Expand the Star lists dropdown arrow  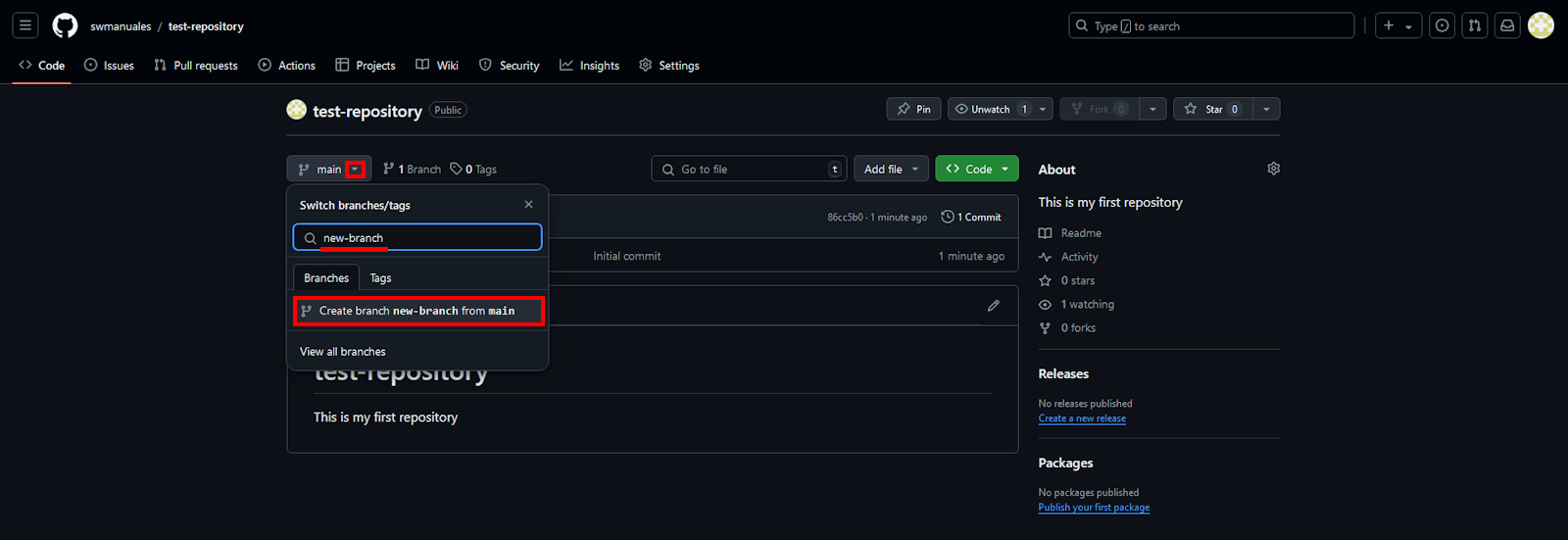(x=1266, y=109)
